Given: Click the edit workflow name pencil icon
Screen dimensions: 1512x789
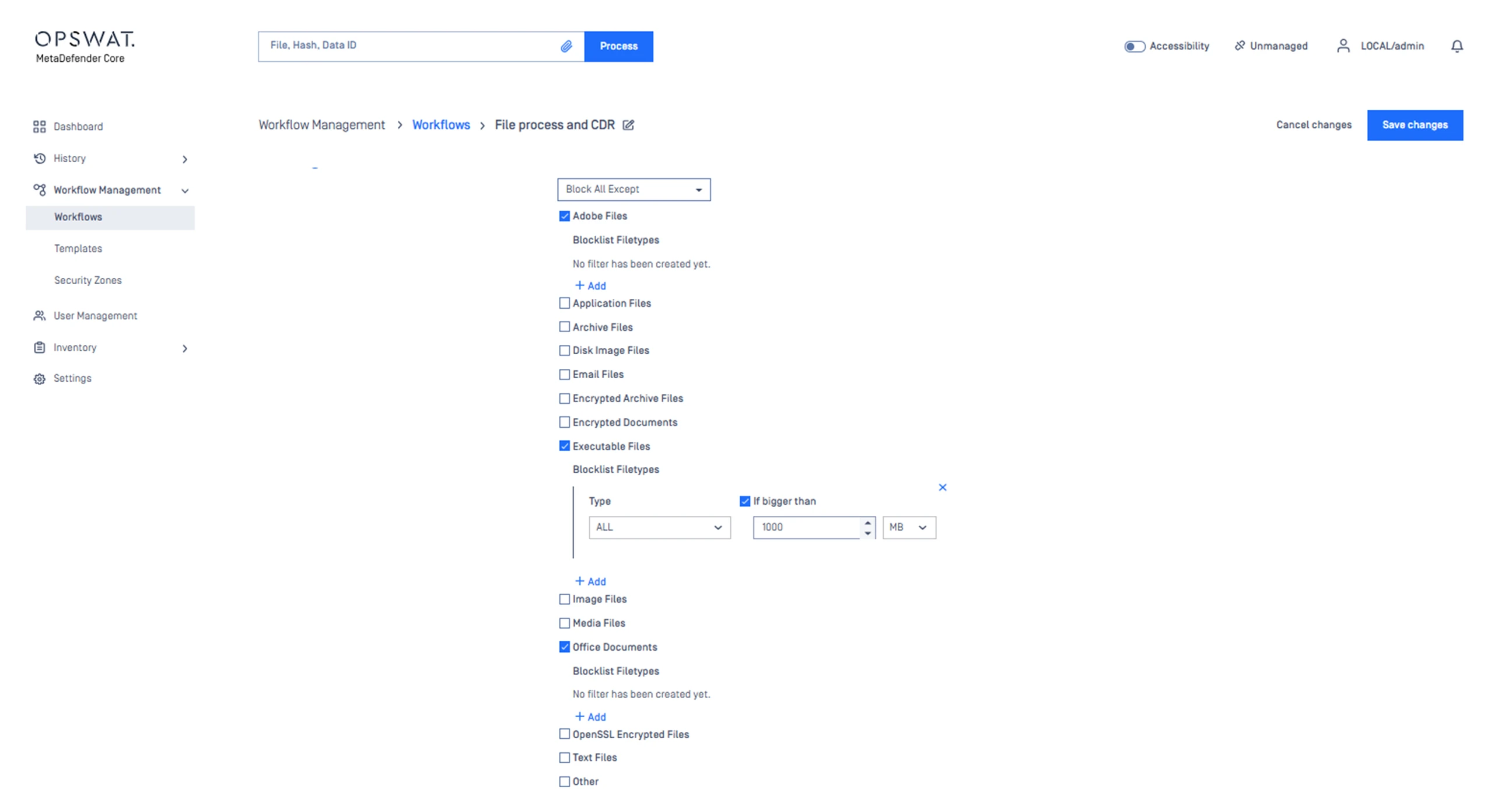Looking at the screenshot, I should [628, 125].
